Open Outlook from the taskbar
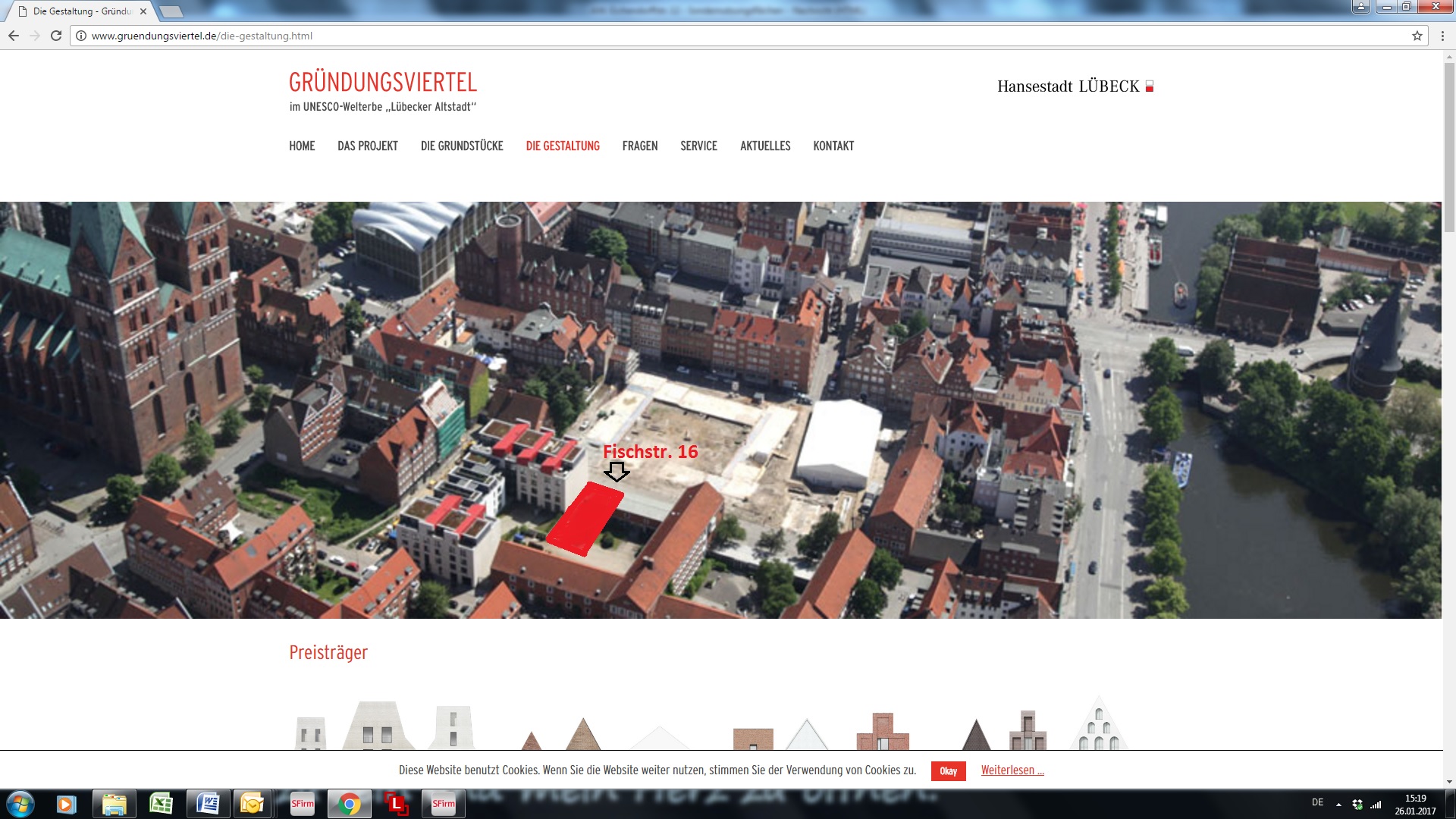The image size is (1456, 819). (x=252, y=804)
